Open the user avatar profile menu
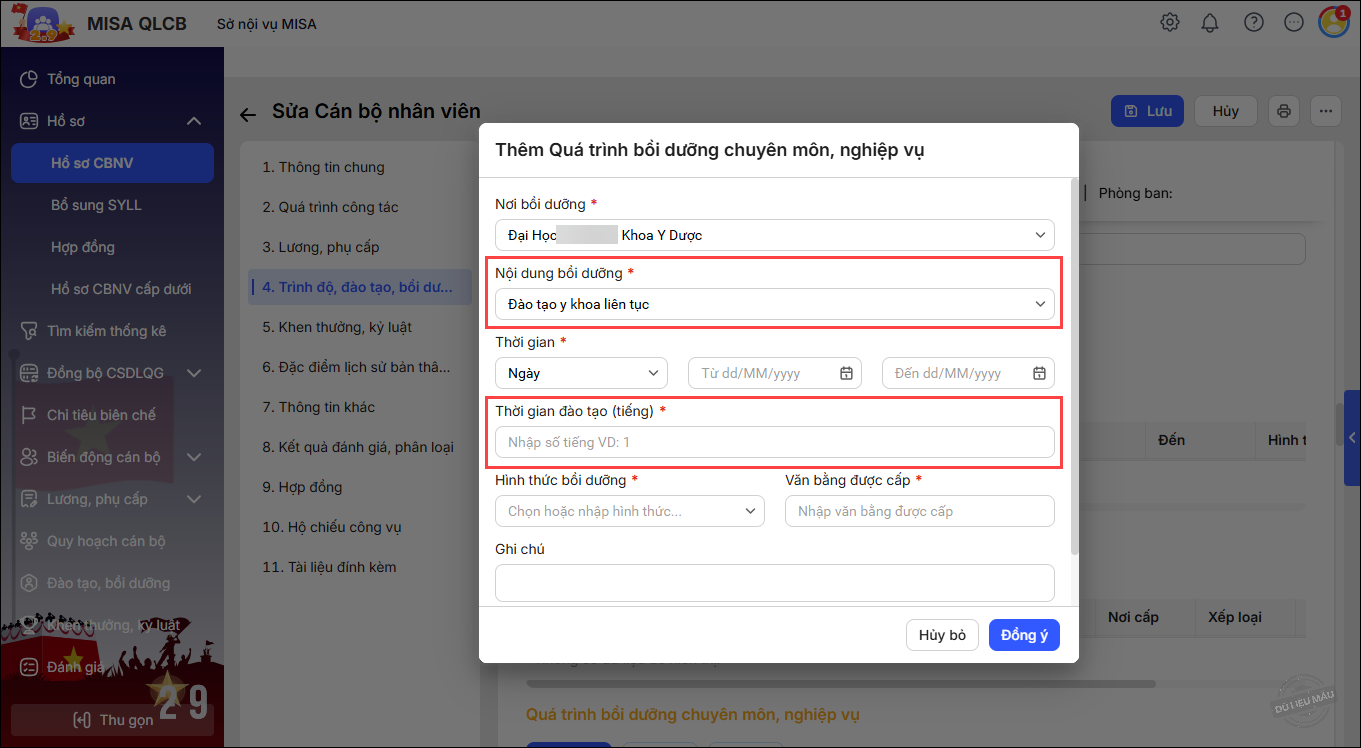This screenshot has height=748, width=1361. [1333, 22]
